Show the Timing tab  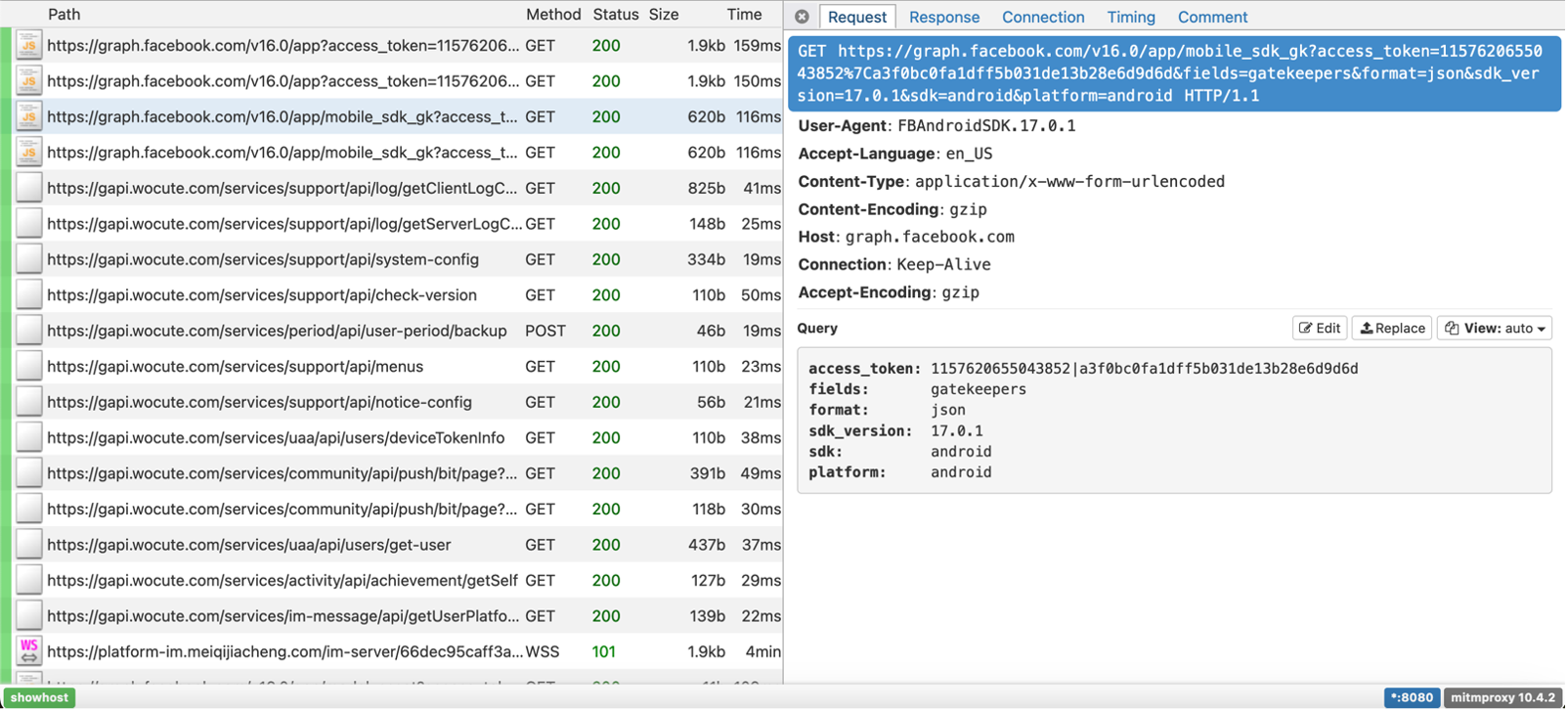pos(1130,17)
